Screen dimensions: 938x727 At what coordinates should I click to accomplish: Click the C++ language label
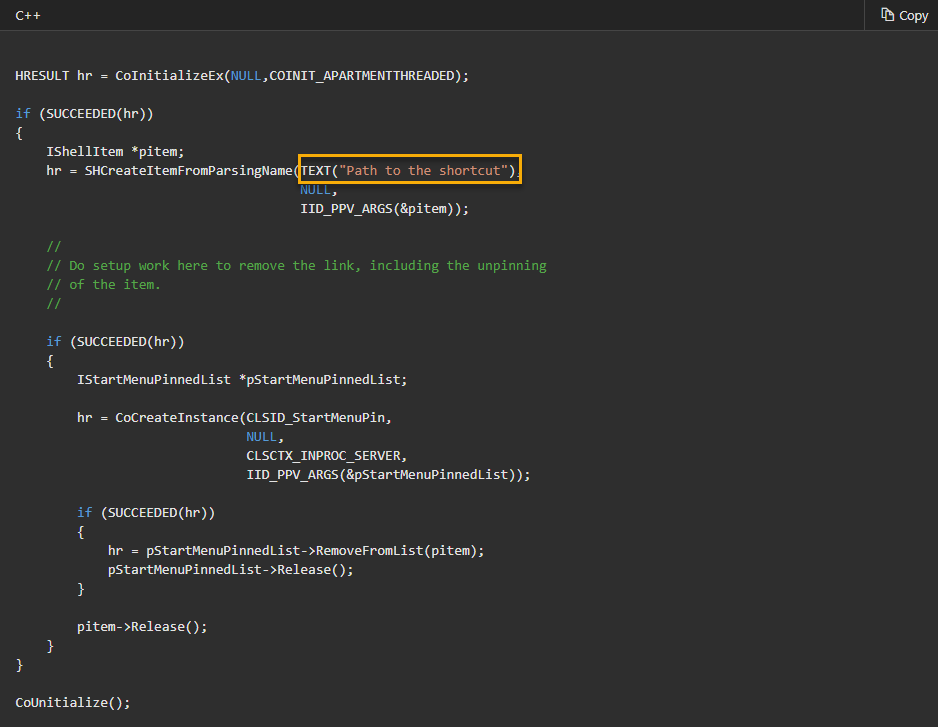coord(28,16)
